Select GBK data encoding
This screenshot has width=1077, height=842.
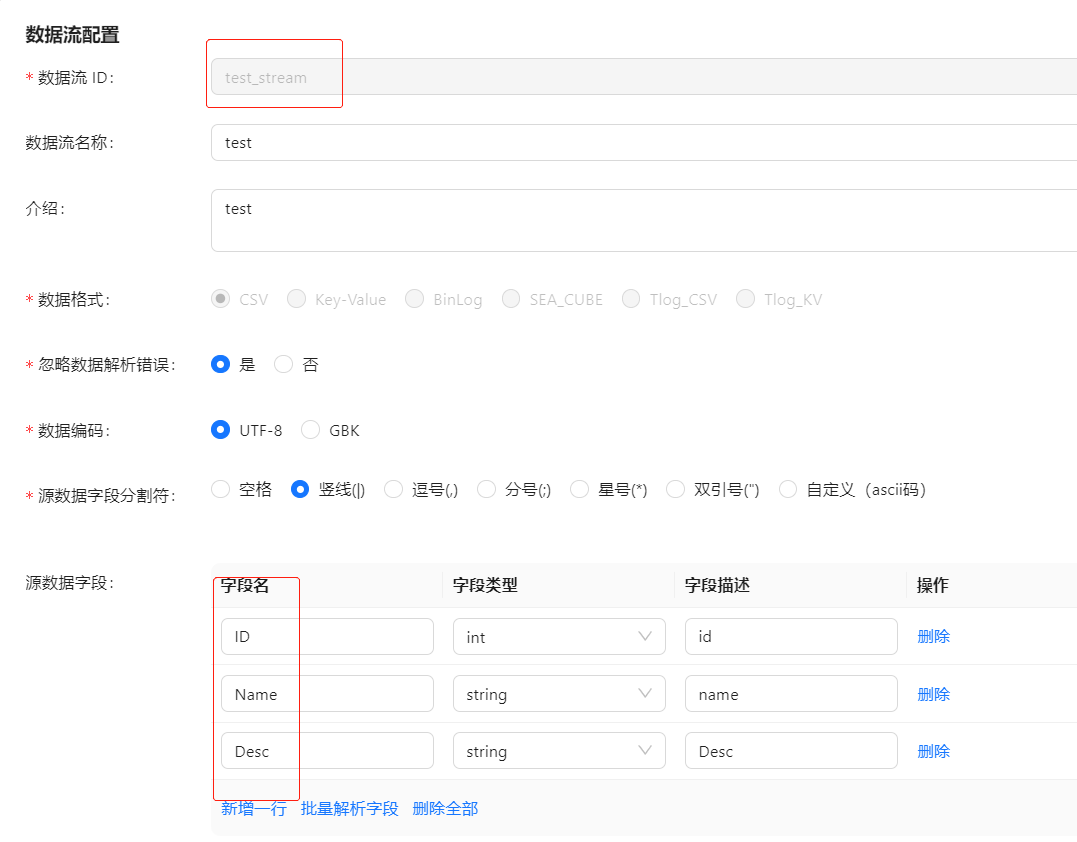[x=311, y=431]
